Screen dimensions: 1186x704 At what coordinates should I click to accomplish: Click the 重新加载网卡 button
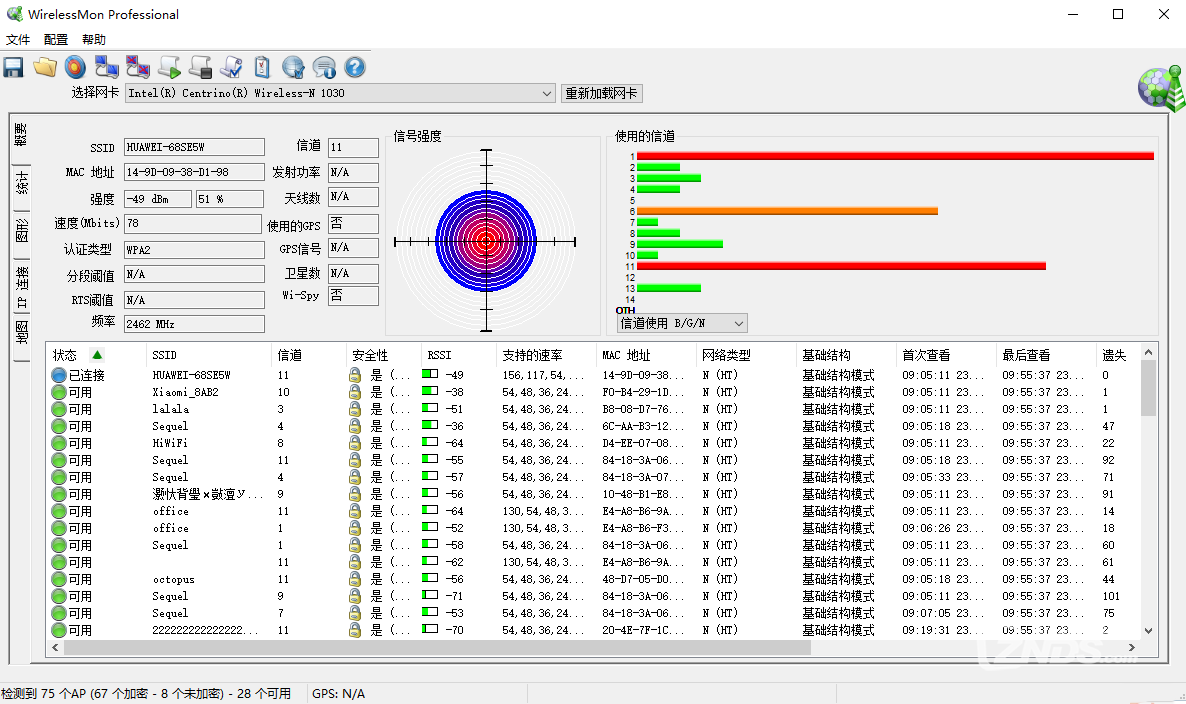601,93
